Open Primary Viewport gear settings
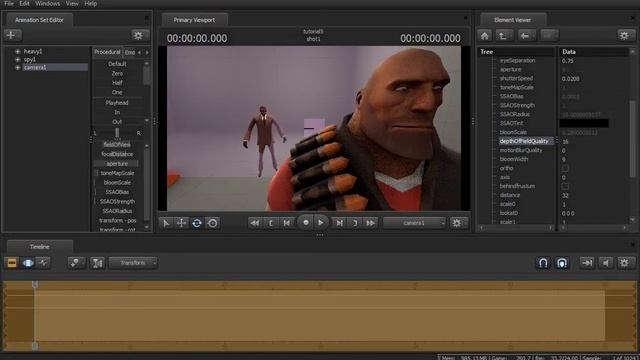This screenshot has height=360, width=640. click(x=458, y=223)
